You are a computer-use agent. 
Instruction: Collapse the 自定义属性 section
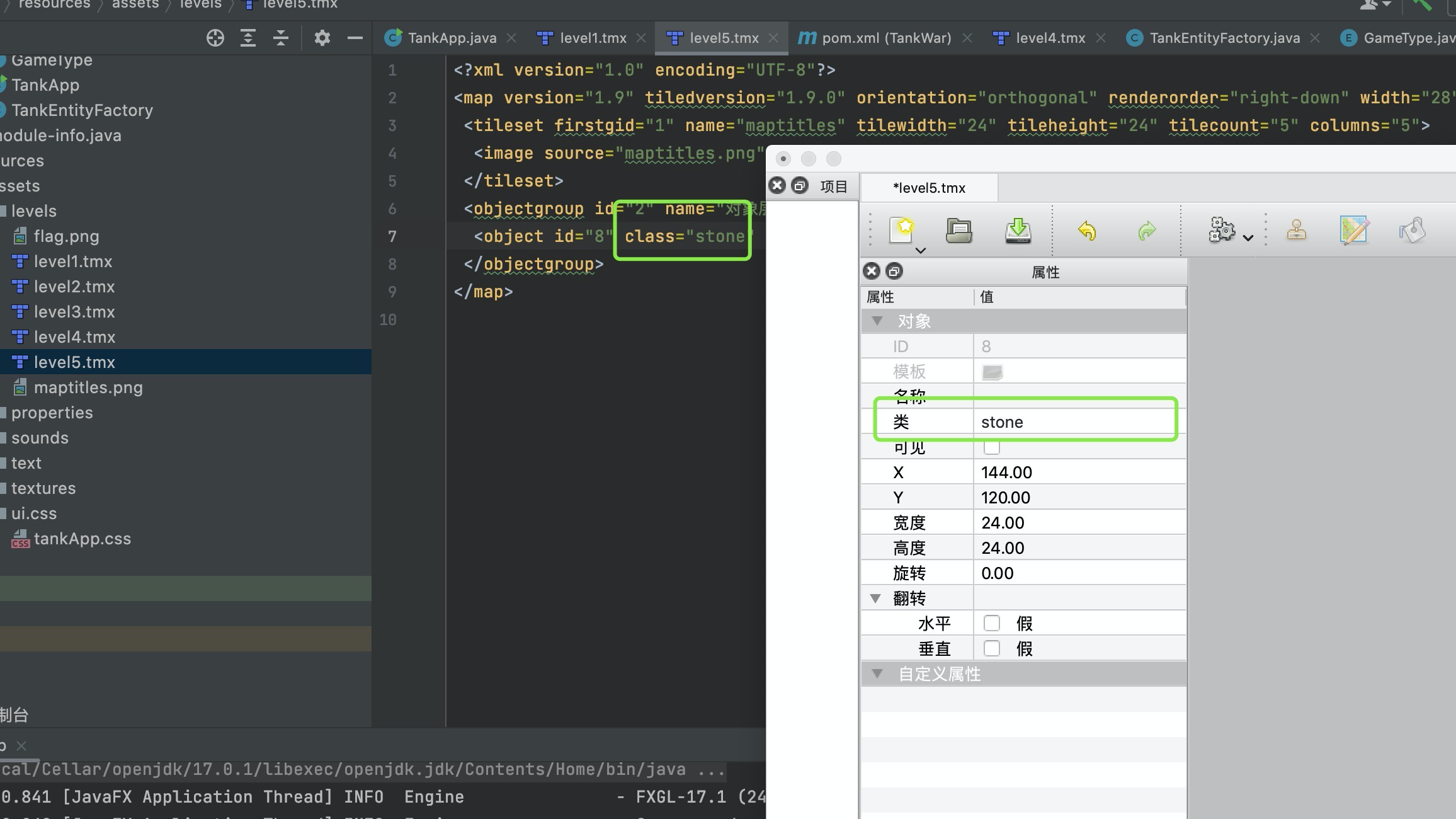(x=877, y=673)
